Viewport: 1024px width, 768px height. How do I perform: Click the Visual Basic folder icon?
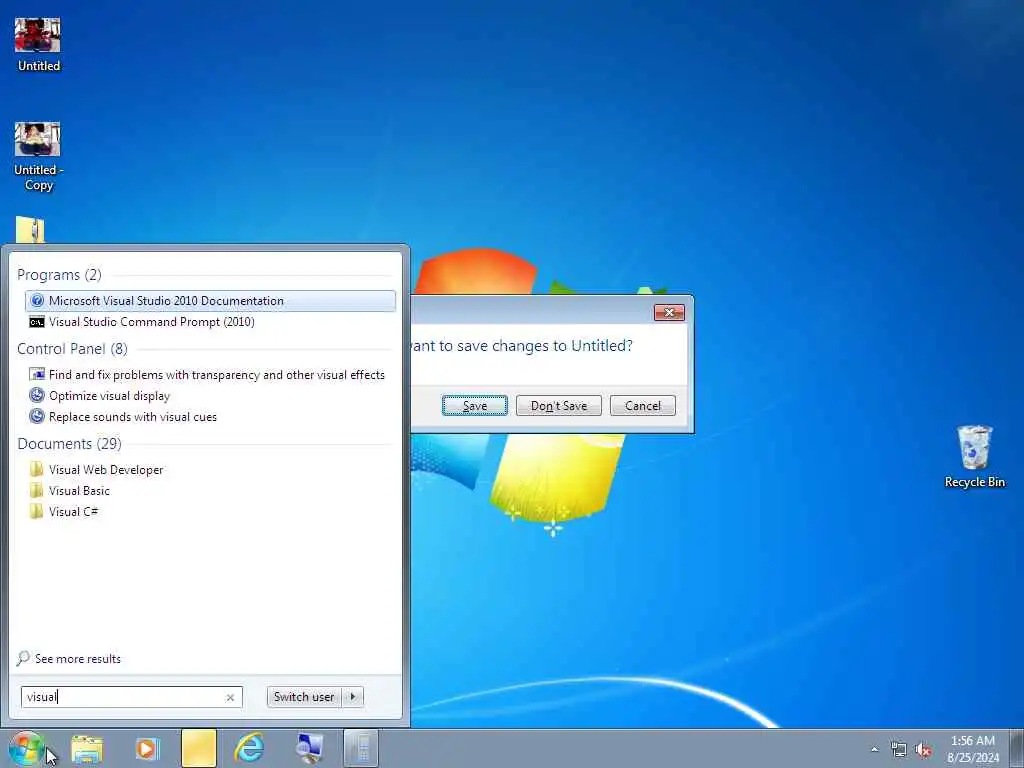[x=37, y=490]
